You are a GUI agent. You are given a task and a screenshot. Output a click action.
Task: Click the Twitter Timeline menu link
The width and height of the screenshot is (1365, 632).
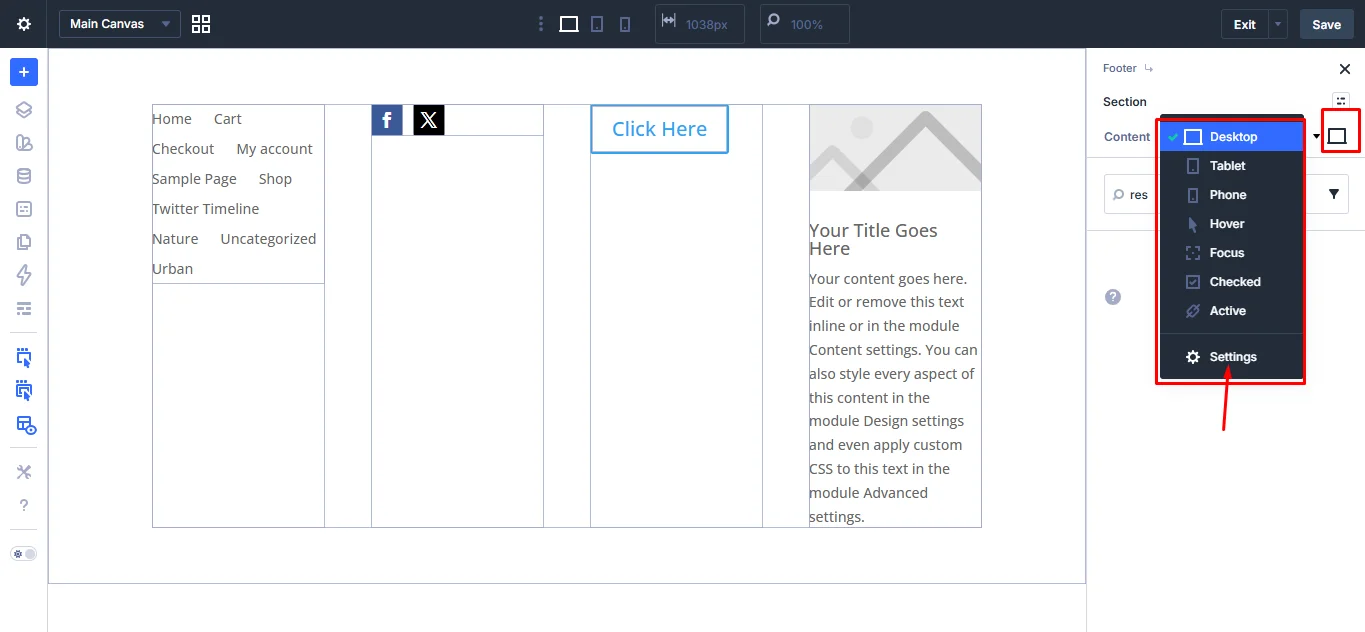pos(206,209)
